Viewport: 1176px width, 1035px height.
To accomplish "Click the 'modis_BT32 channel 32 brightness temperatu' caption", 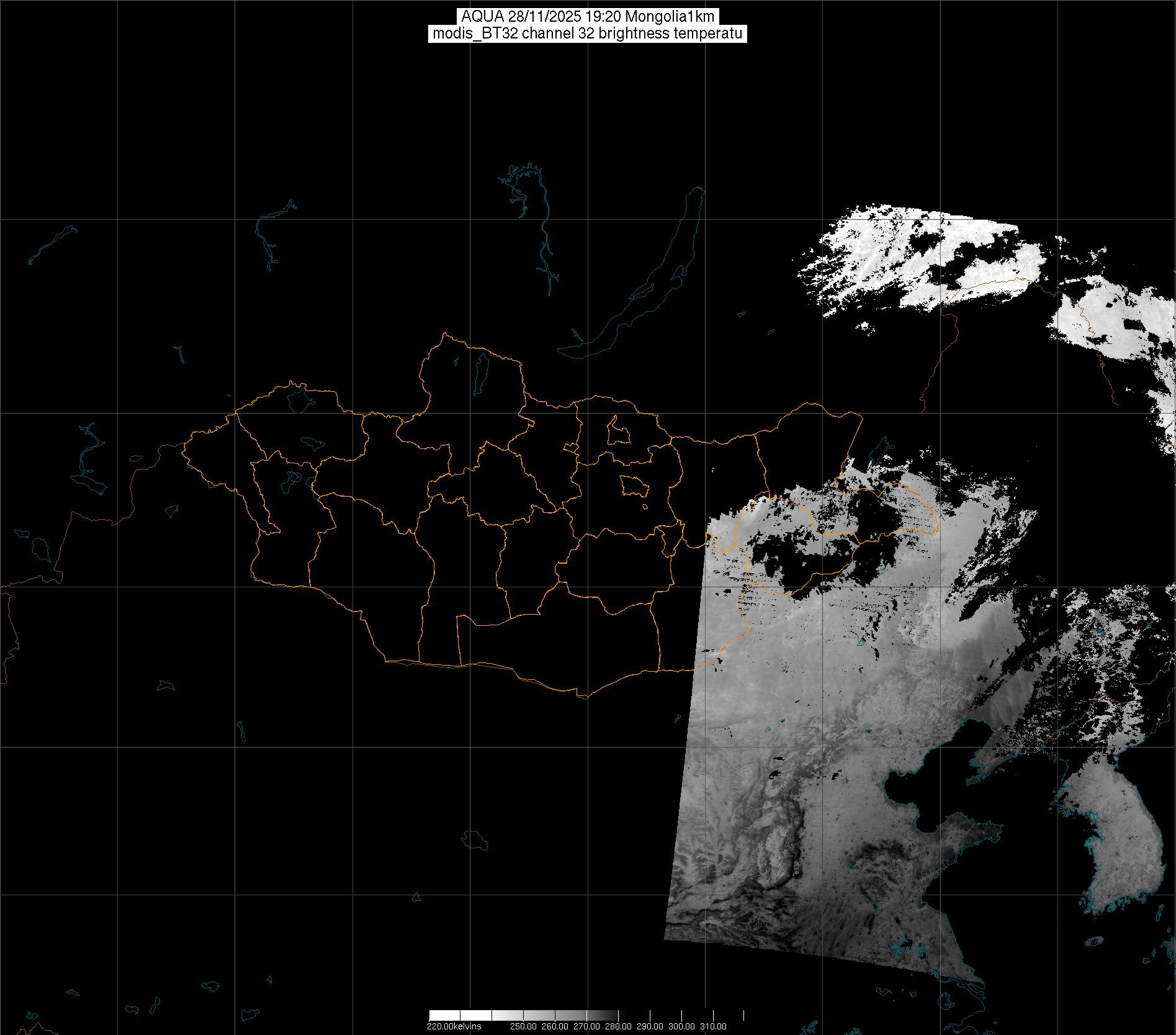I will pos(588,34).
